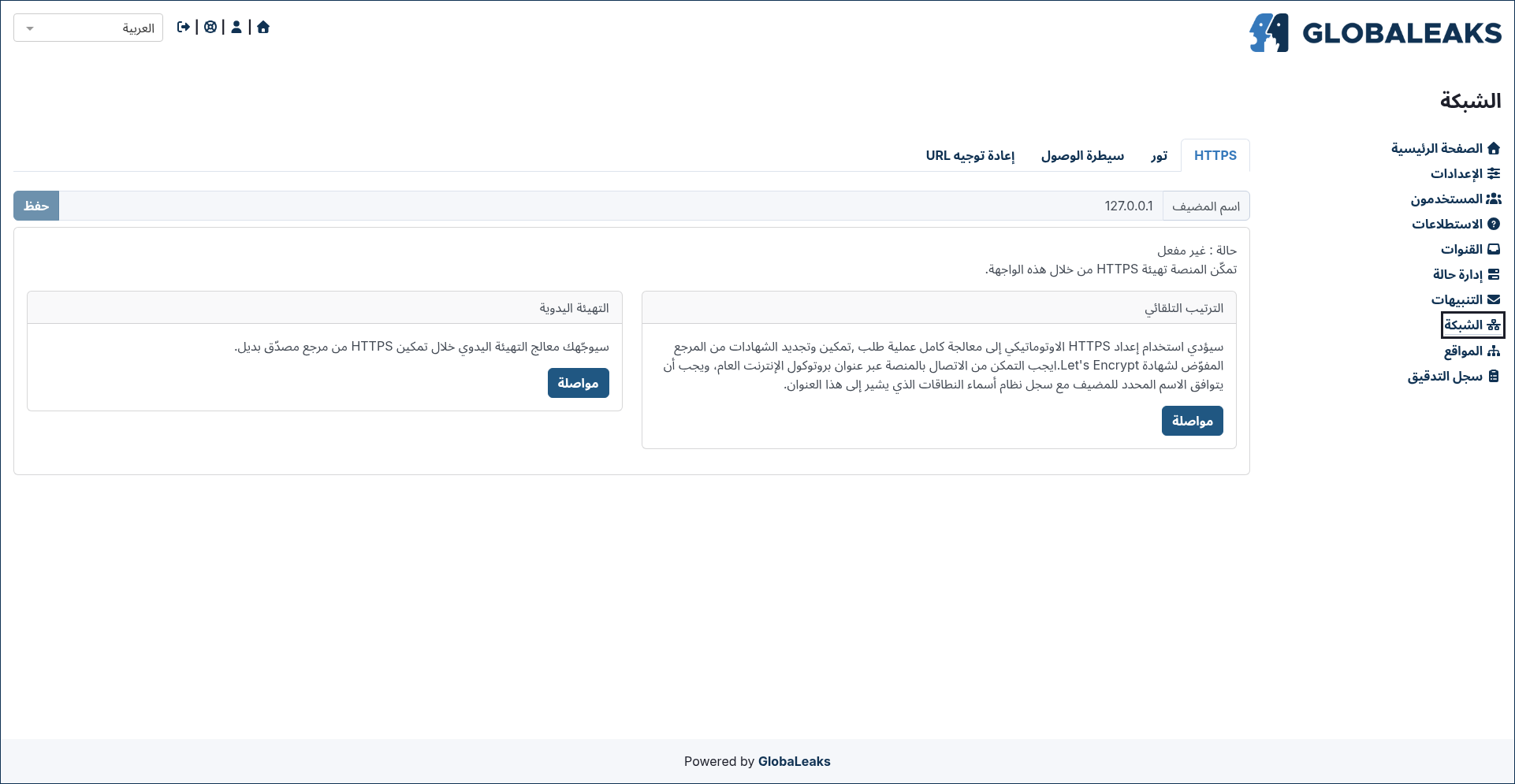Click the الترتيب التلقائي card header
This screenshot has height=784, width=1515.
pos(939,307)
